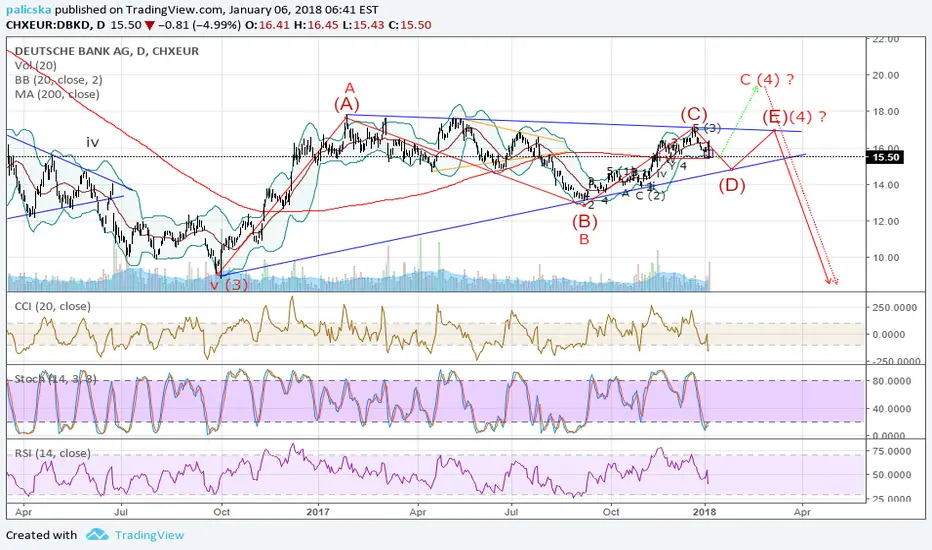Click the 2018 time axis label

click(705, 511)
